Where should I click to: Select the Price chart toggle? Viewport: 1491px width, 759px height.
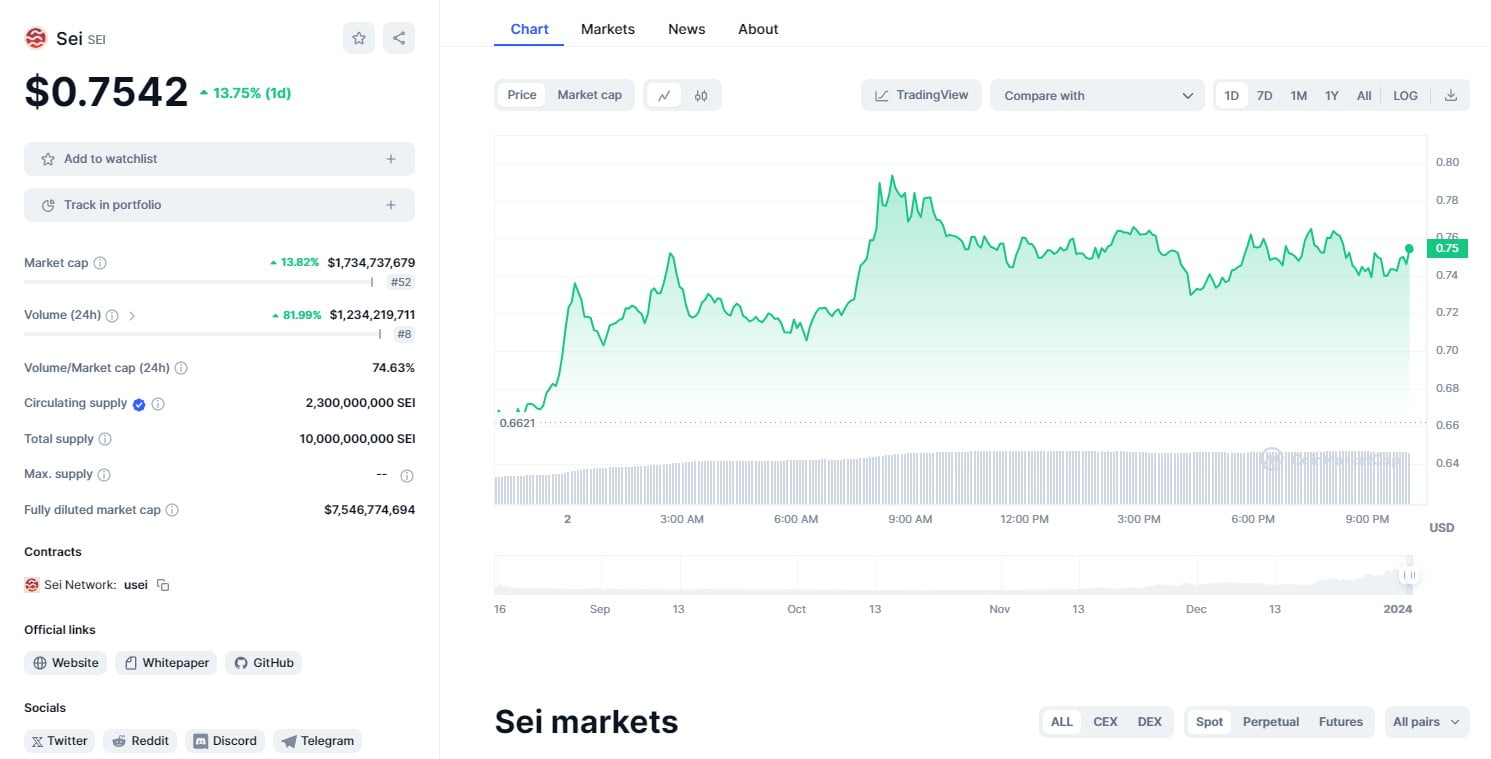pos(522,95)
